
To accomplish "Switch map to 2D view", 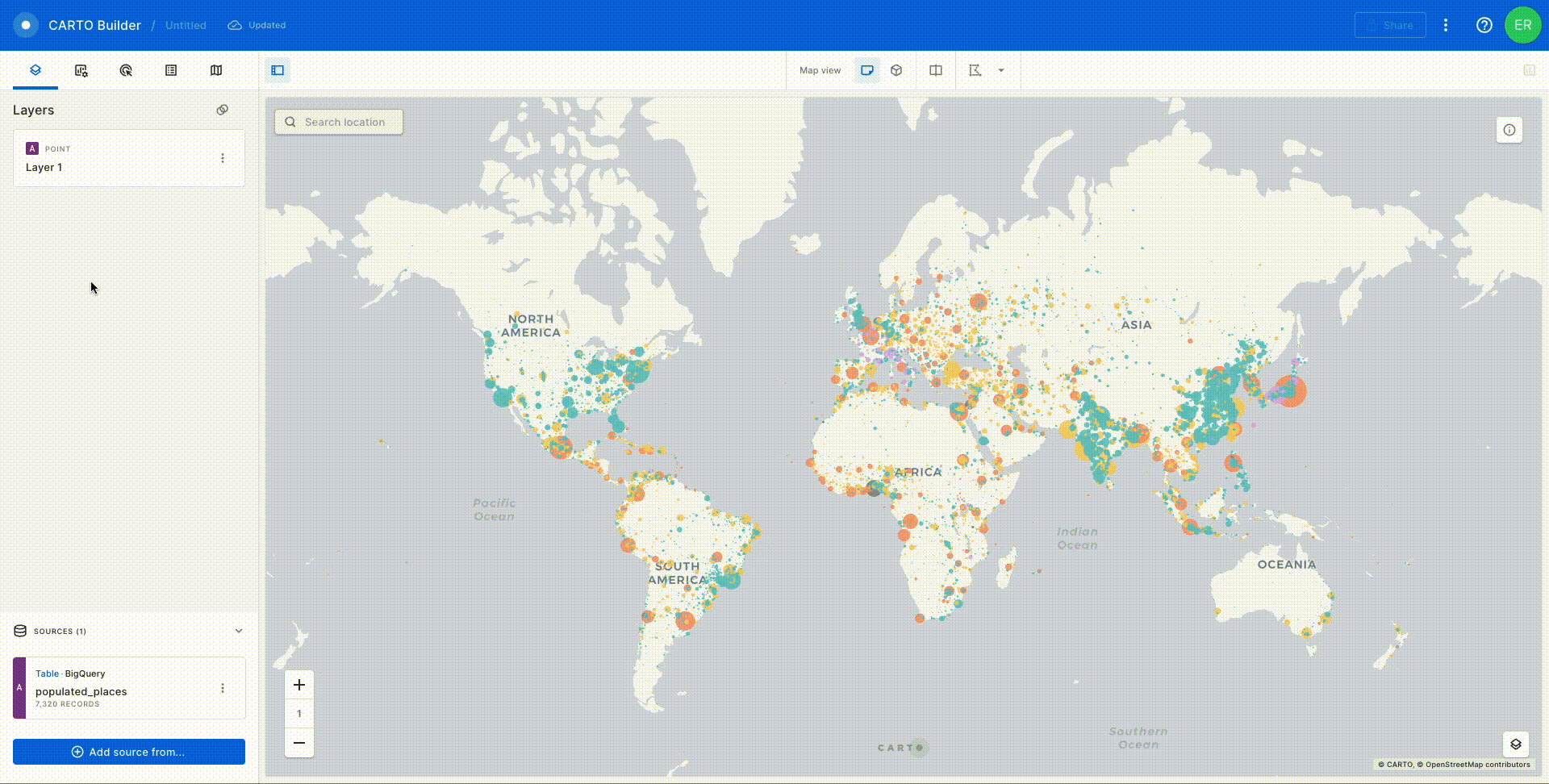I will point(867,70).
